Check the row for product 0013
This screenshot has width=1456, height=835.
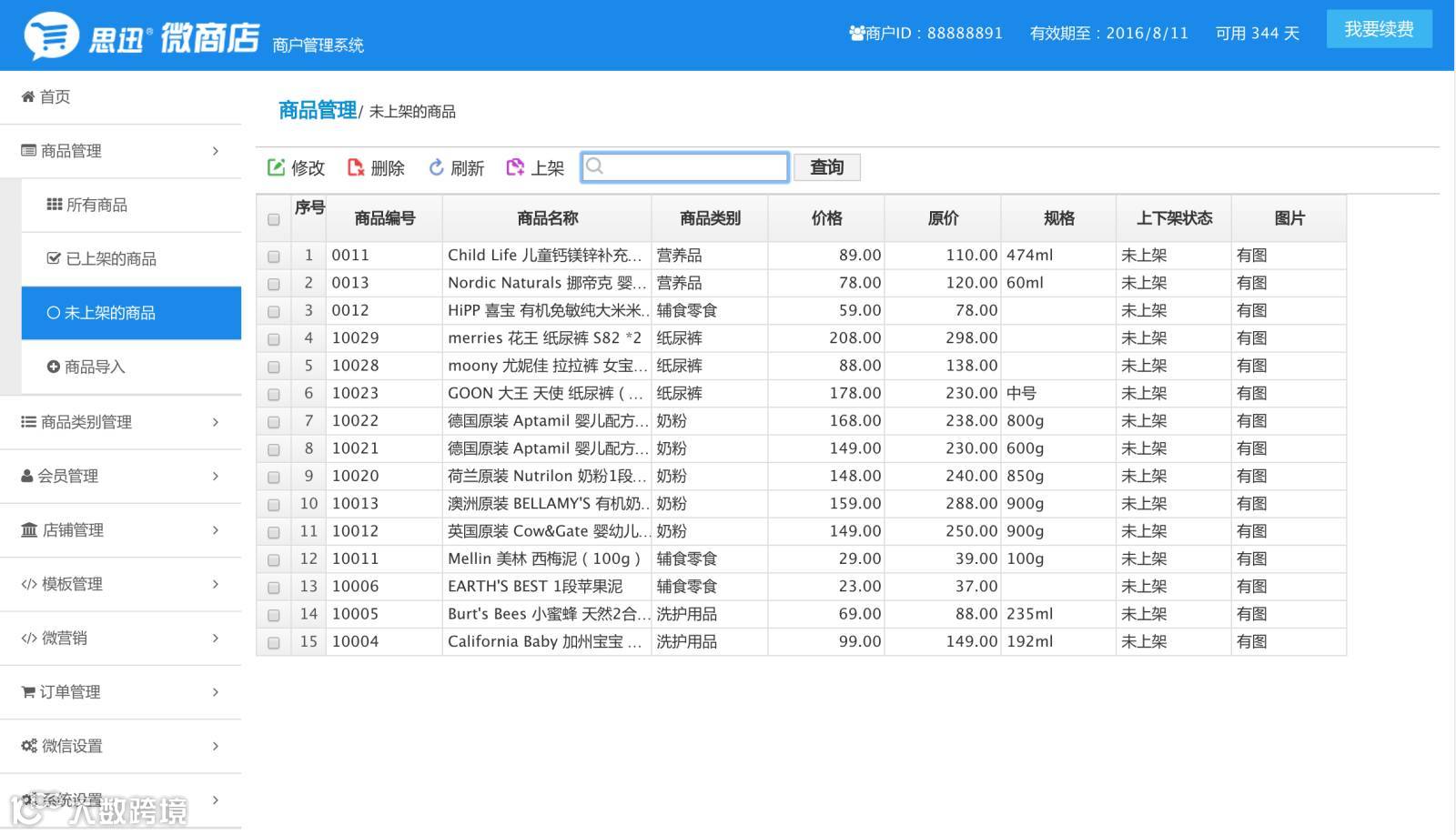(x=274, y=284)
